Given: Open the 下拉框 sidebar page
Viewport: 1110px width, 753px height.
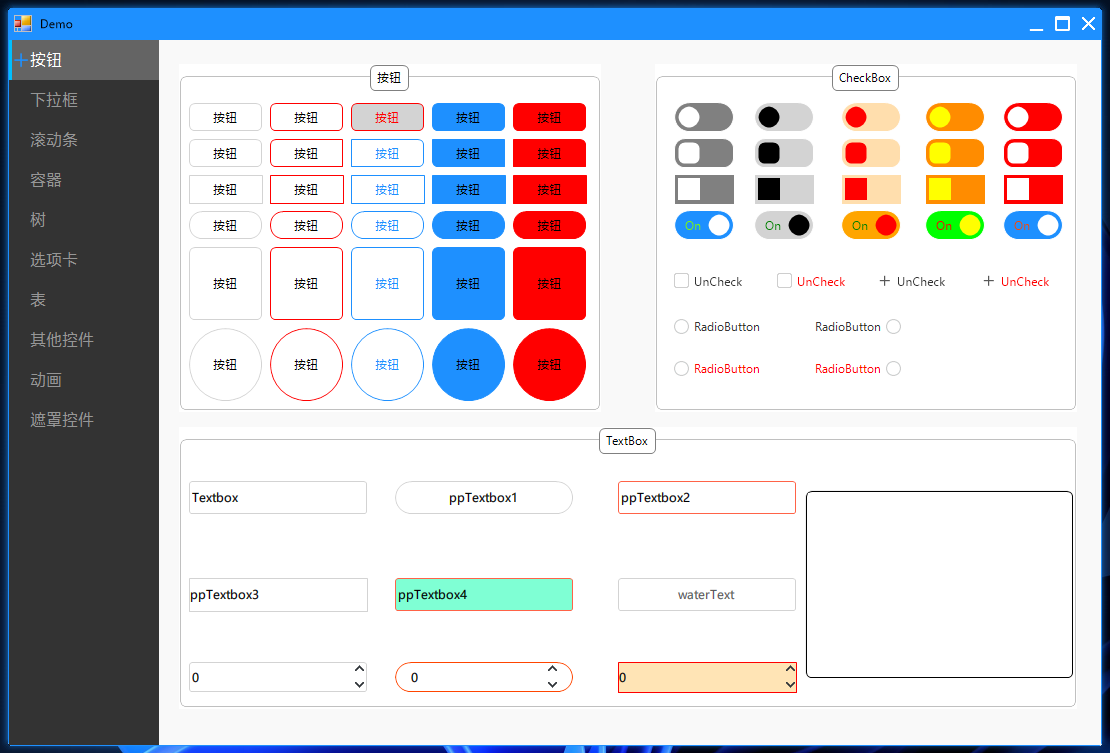Looking at the screenshot, I should point(84,100).
